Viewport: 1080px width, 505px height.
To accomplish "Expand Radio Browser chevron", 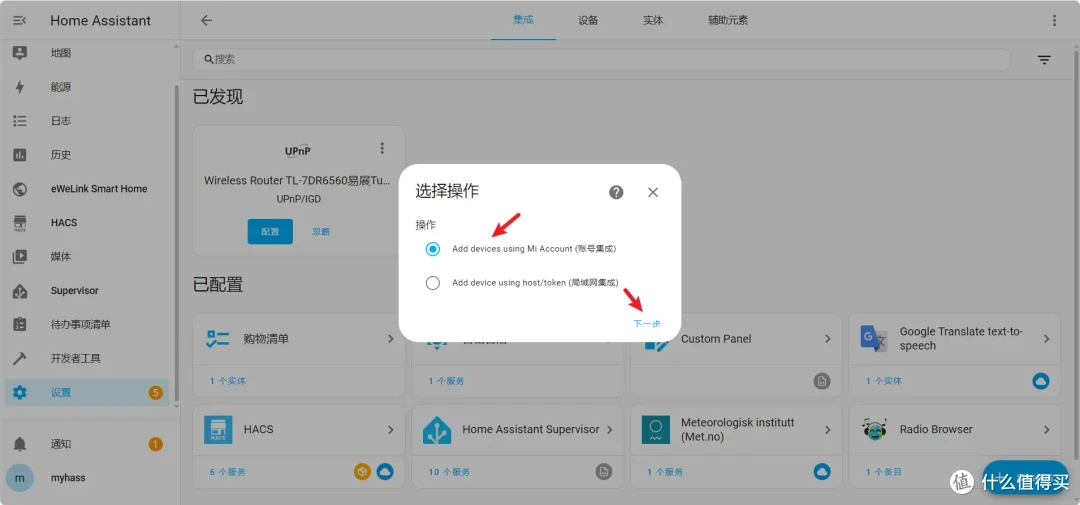I will tap(1046, 429).
